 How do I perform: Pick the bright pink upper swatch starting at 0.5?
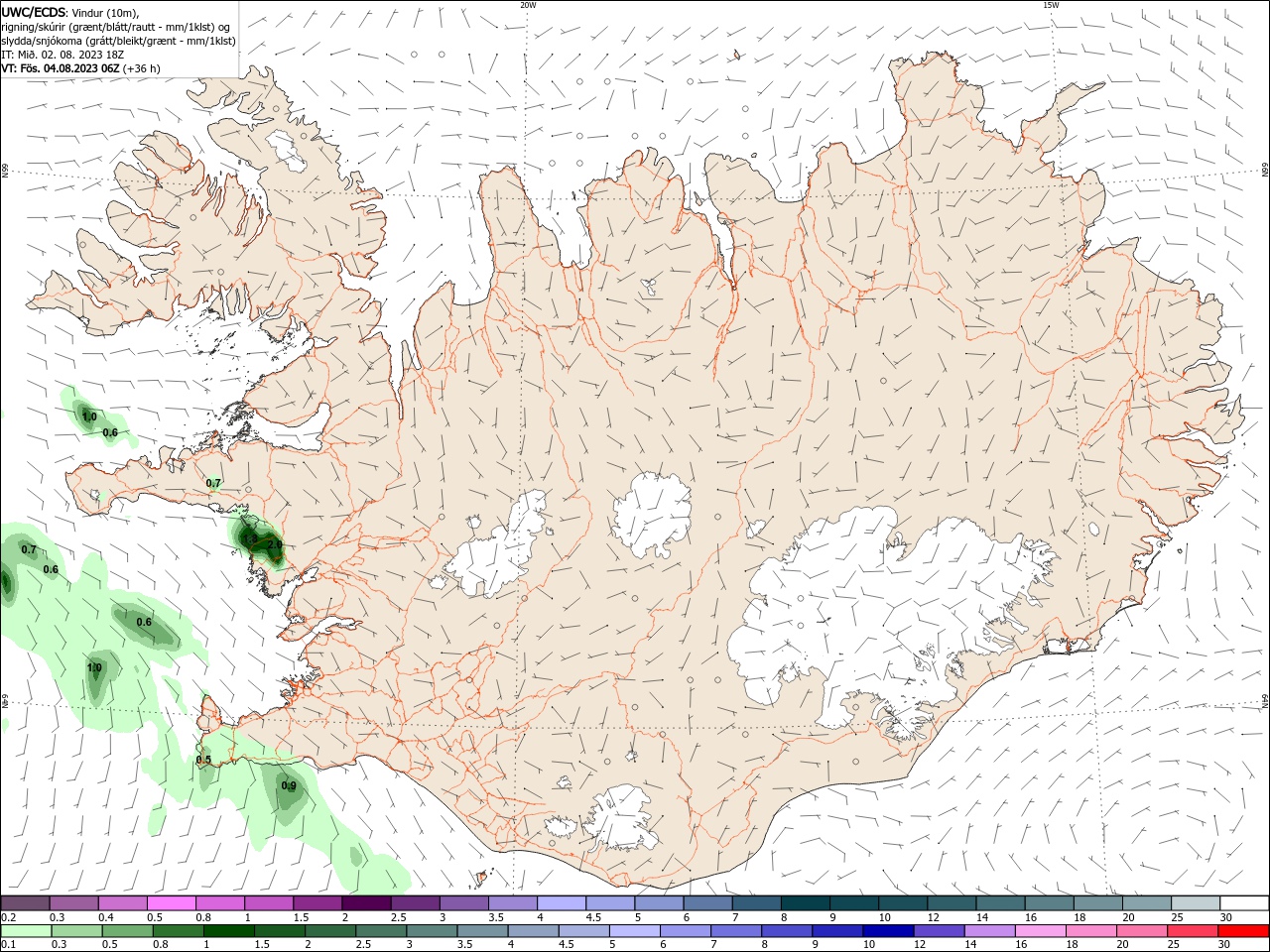(171, 903)
